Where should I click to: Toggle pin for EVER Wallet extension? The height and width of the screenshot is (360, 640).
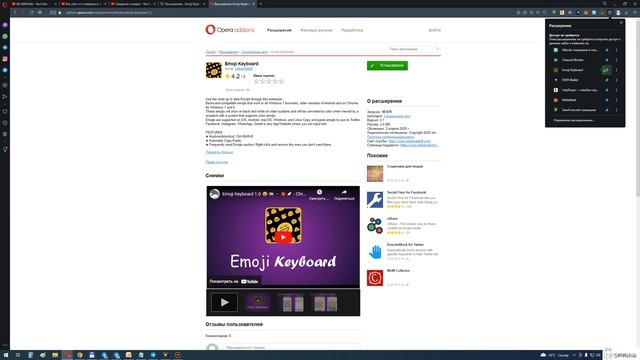tap(607, 80)
